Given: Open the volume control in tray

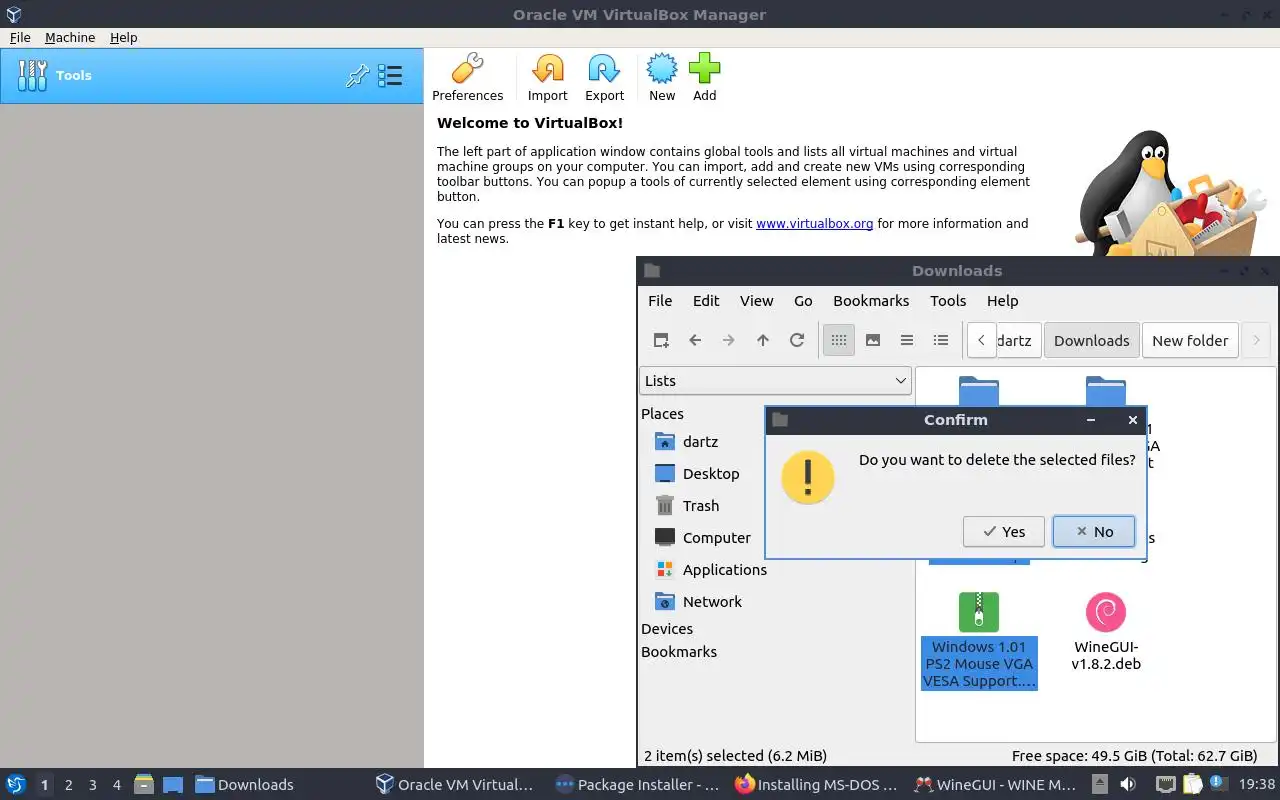Looking at the screenshot, I should coord(1128,785).
